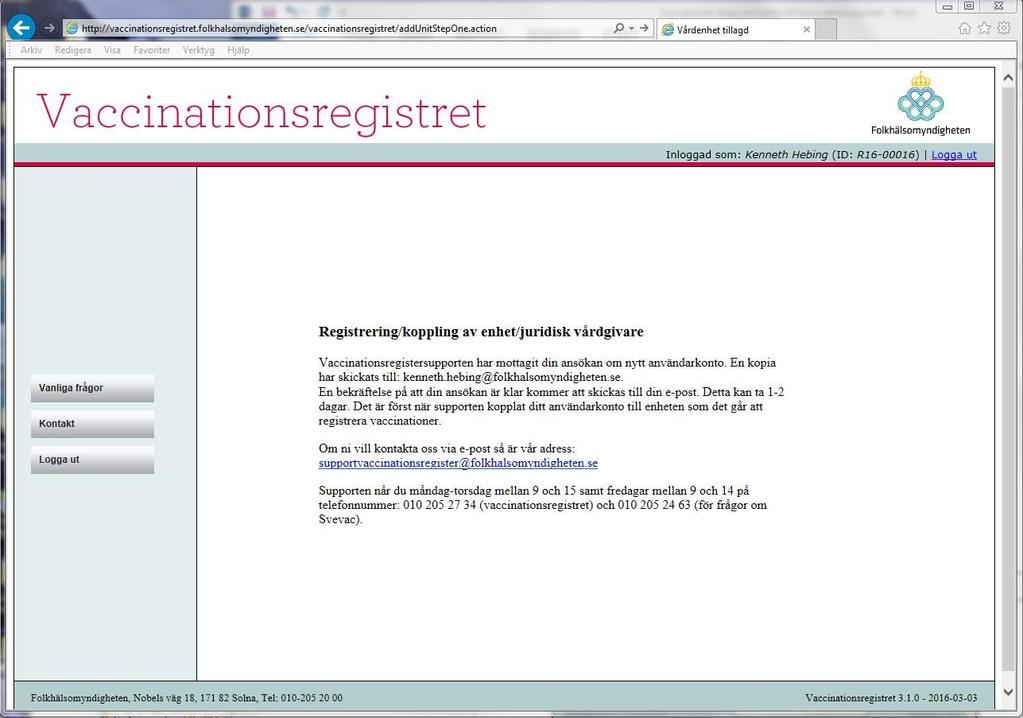Click the scrollbar up arrow
Screen dimensions: 1023x718
1008,76
